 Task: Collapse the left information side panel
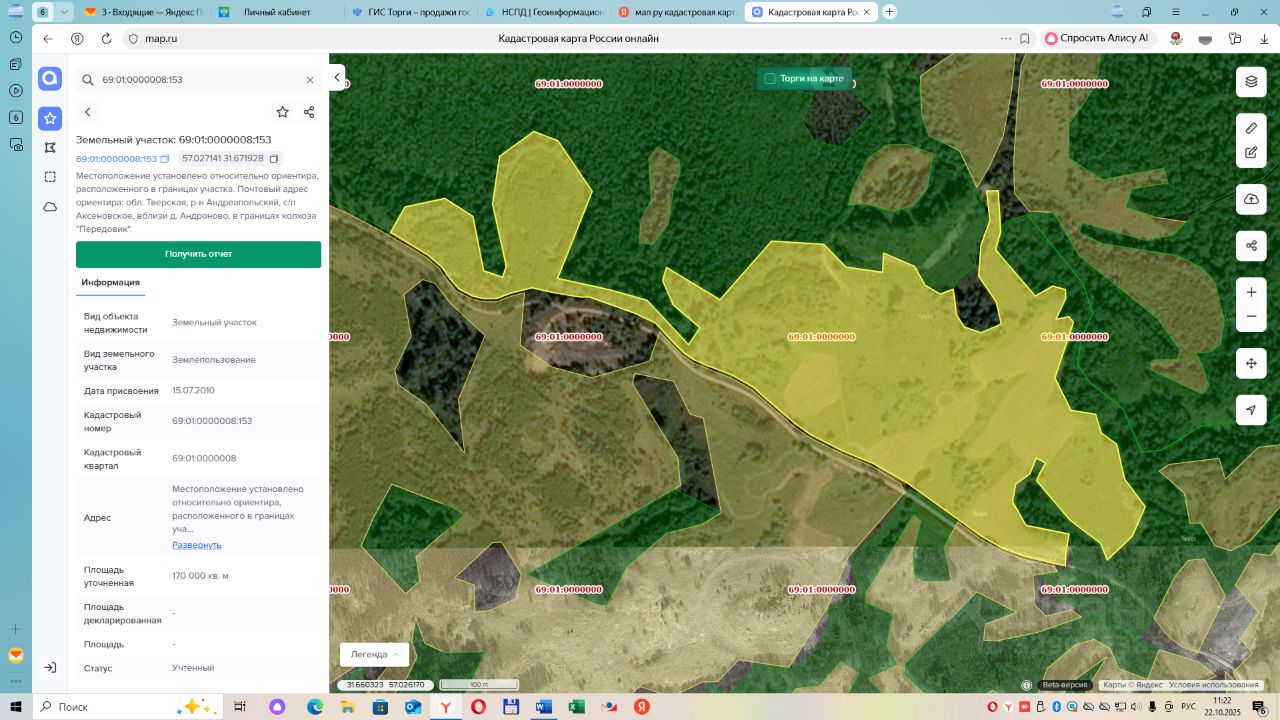click(x=338, y=78)
